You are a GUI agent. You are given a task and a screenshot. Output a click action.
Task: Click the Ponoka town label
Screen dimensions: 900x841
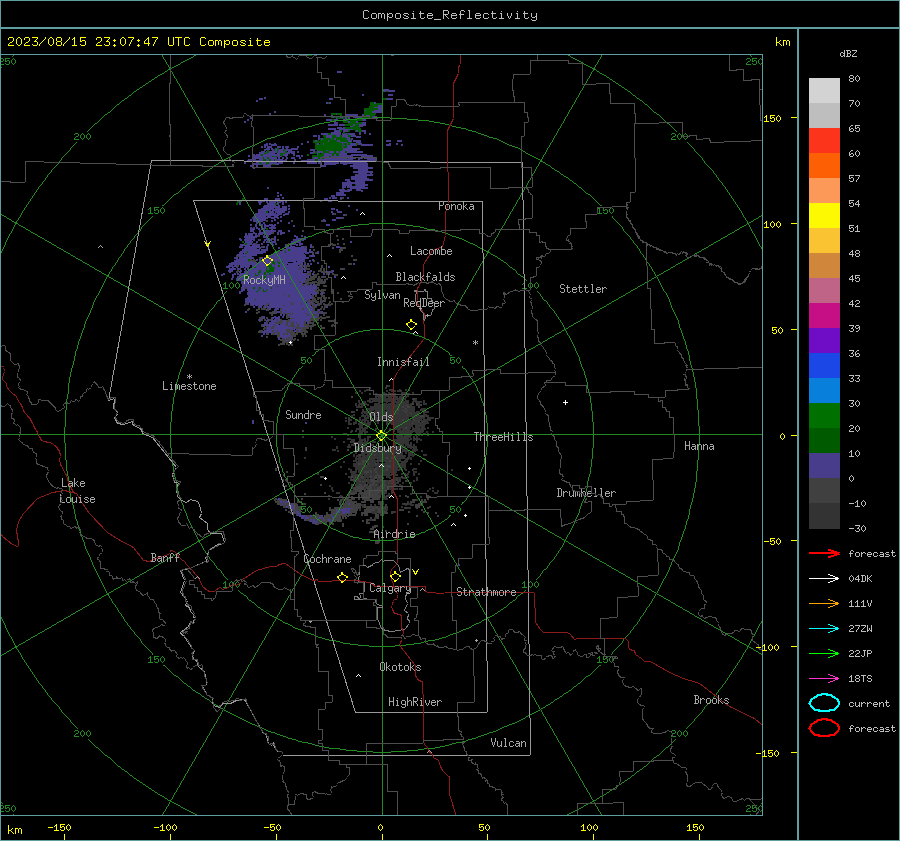pos(456,206)
